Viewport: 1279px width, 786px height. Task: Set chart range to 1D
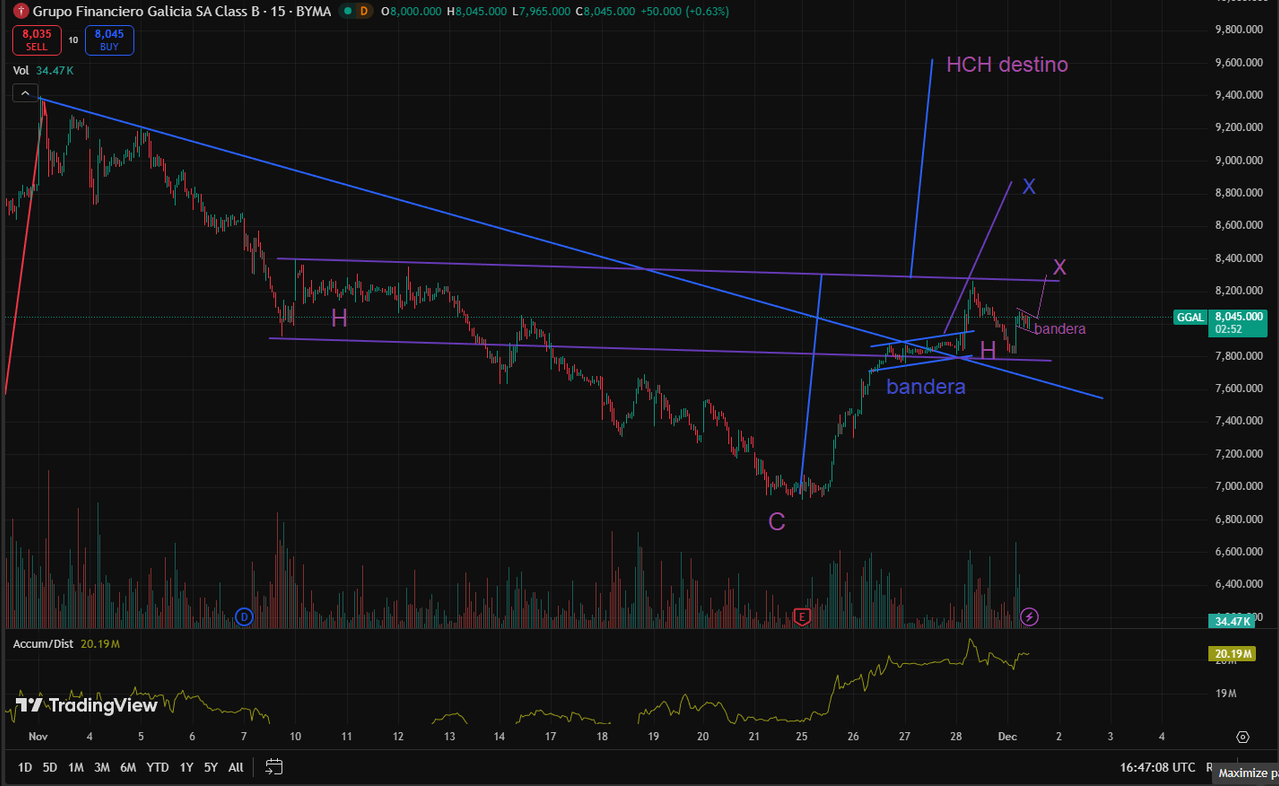coord(25,767)
